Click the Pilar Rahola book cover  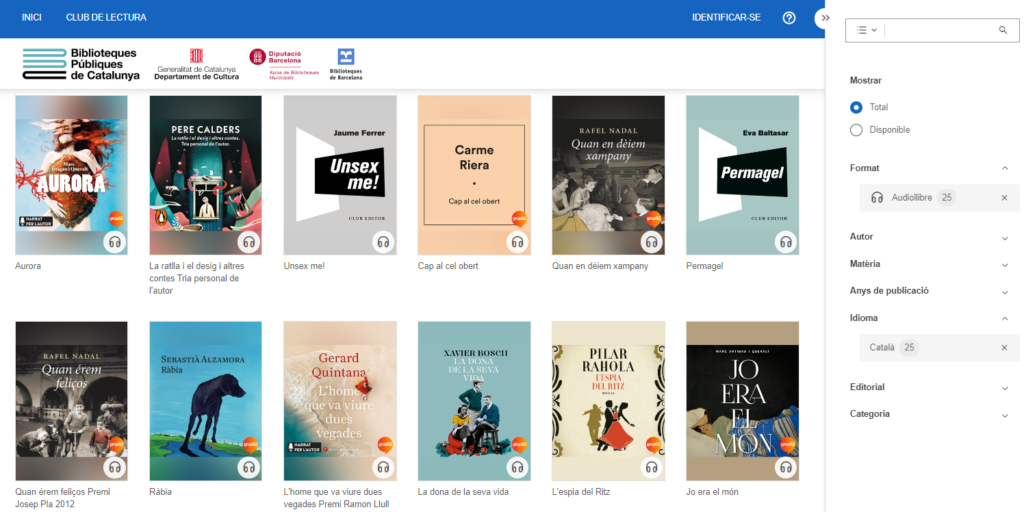point(609,401)
